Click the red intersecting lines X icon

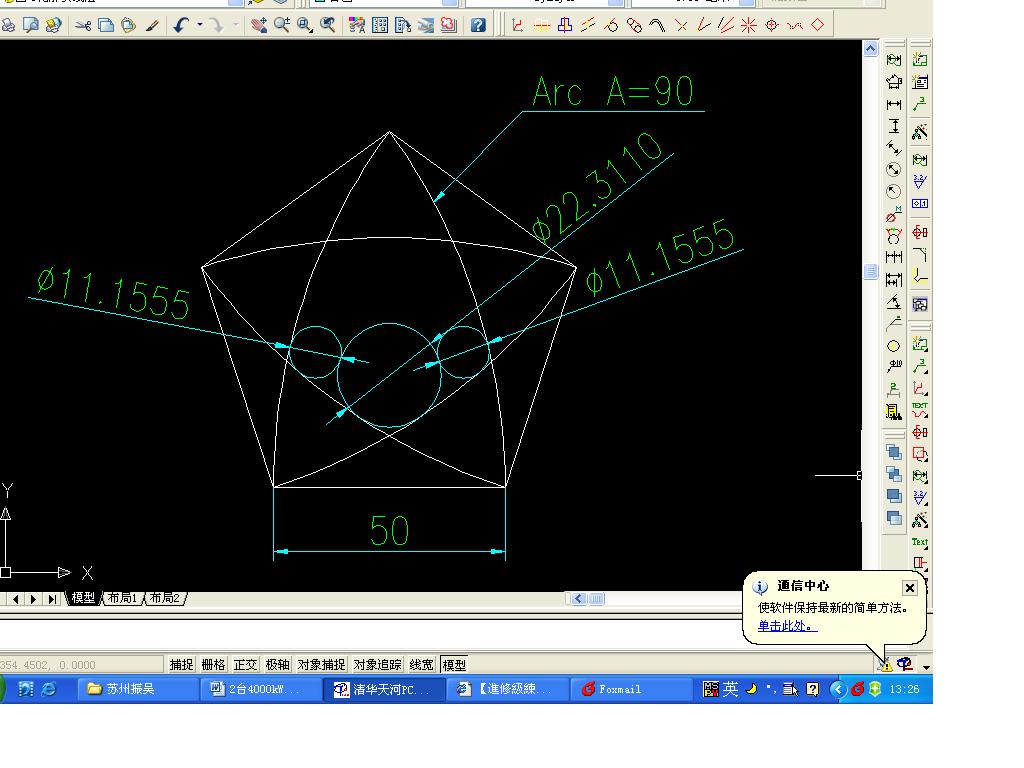(681, 25)
